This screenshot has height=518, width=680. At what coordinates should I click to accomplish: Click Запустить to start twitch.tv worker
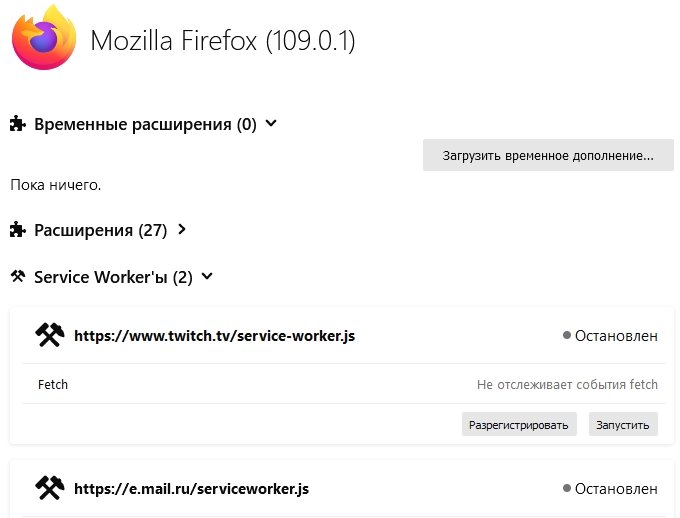pos(623,424)
